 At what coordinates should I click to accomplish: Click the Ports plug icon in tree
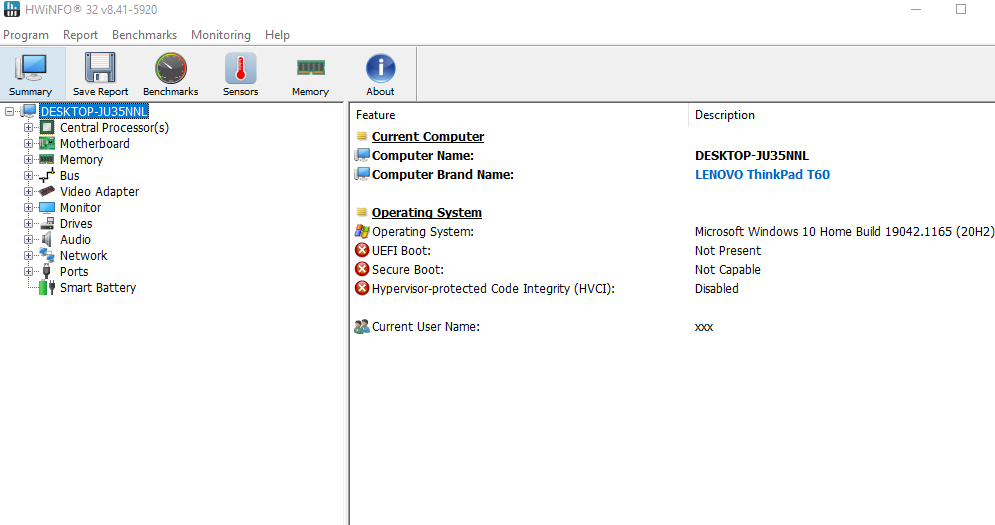(46, 271)
